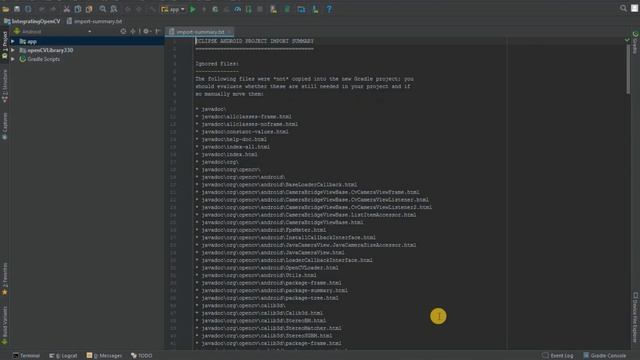Click the Scroll from Source target icon
Viewport: 640px width, 360px height.
point(123,31)
